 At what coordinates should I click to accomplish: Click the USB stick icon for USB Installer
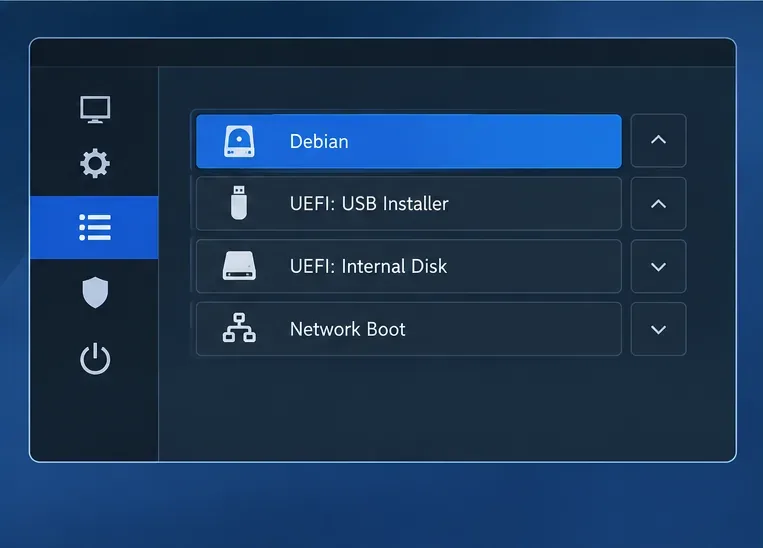pos(239,203)
